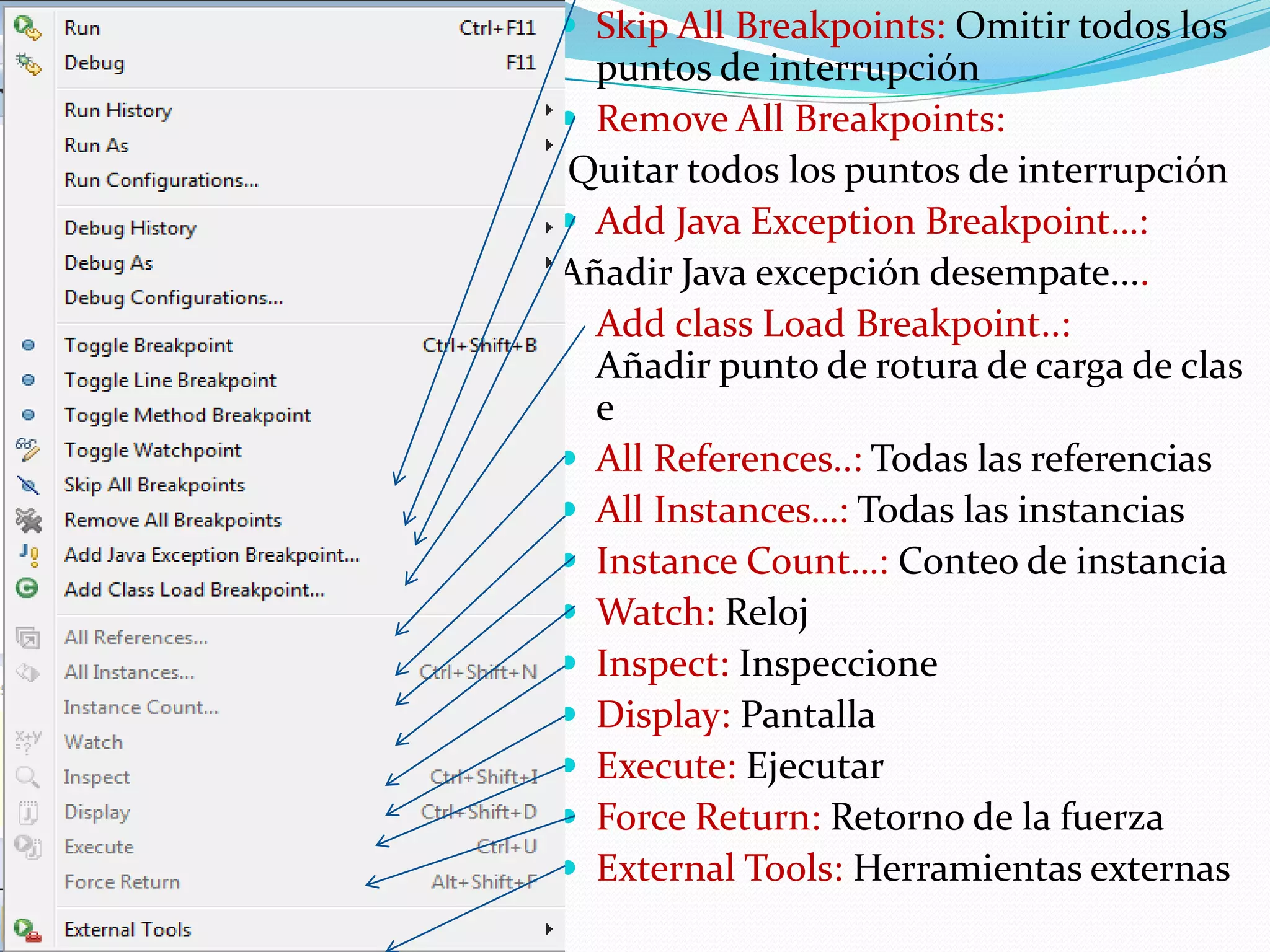Click the Toggle Line Breakpoint dot icon
The image size is (1270, 952).
29,380
